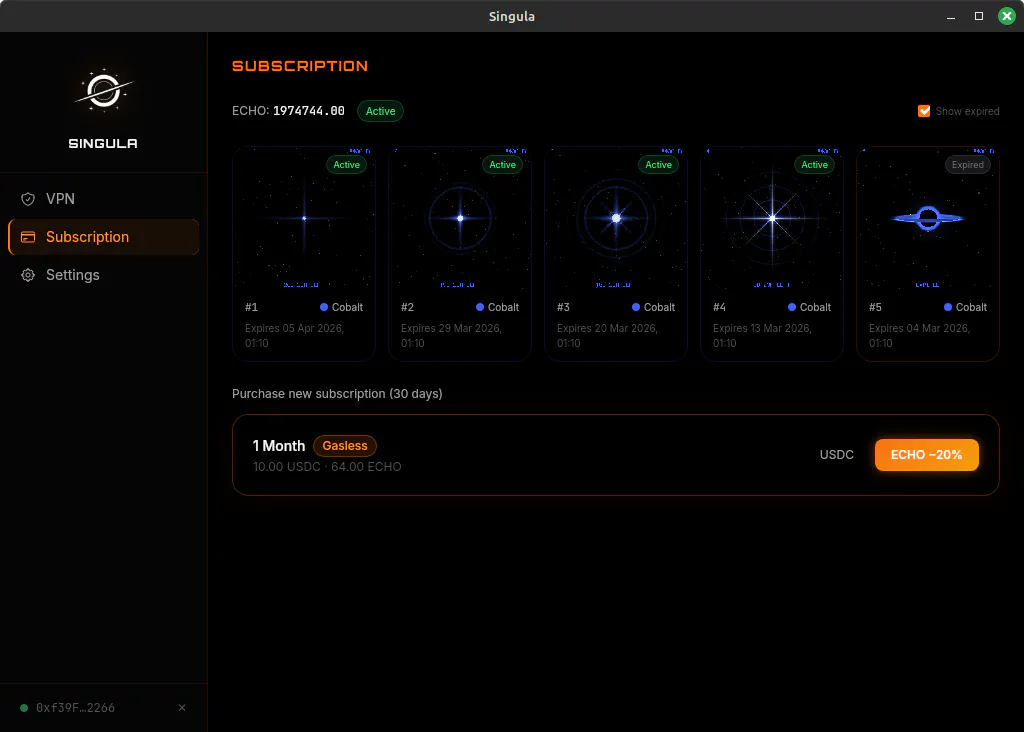The height and width of the screenshot is (732, 1024).
Task: Click the Cobalt color dot on card #3
Action: [636, 307]
